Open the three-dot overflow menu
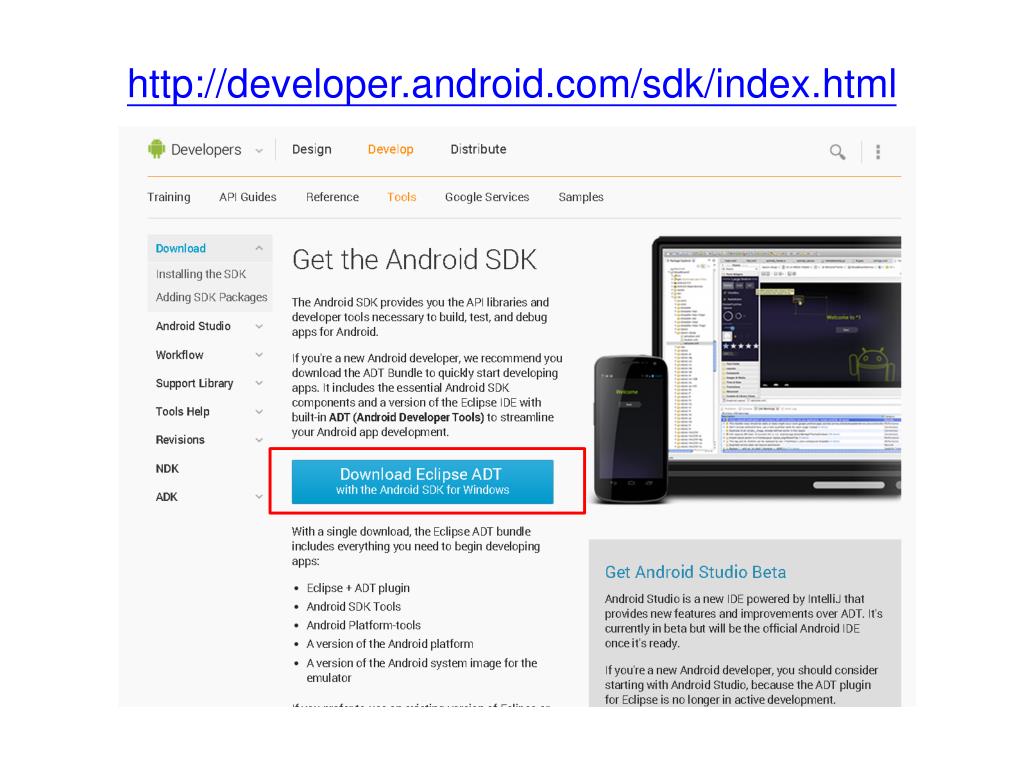1024x768 pixels. tap(878, 152)
